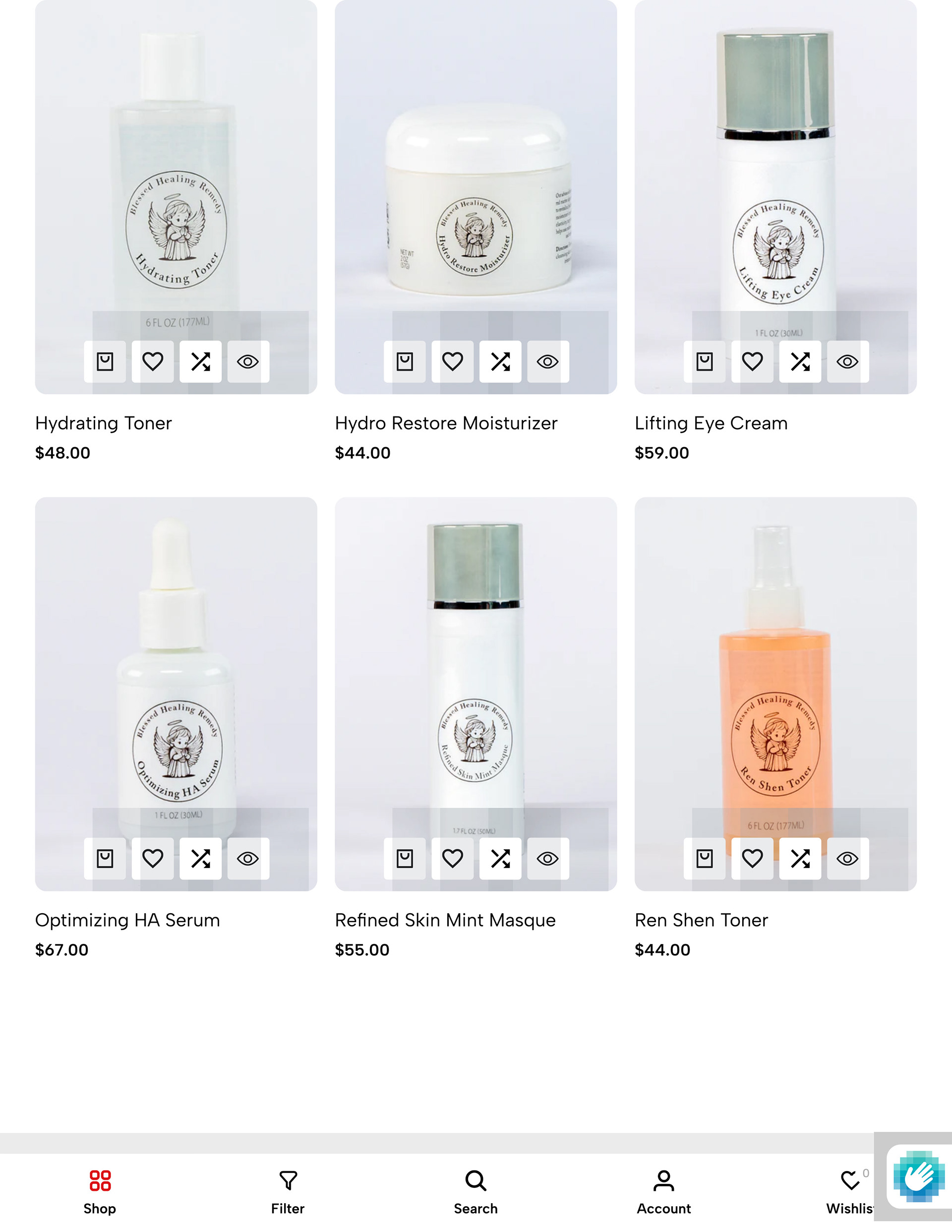Screen dimensions: 952x1232
Task: Open the accessibility hand widget
Action: coord(918,1176)
